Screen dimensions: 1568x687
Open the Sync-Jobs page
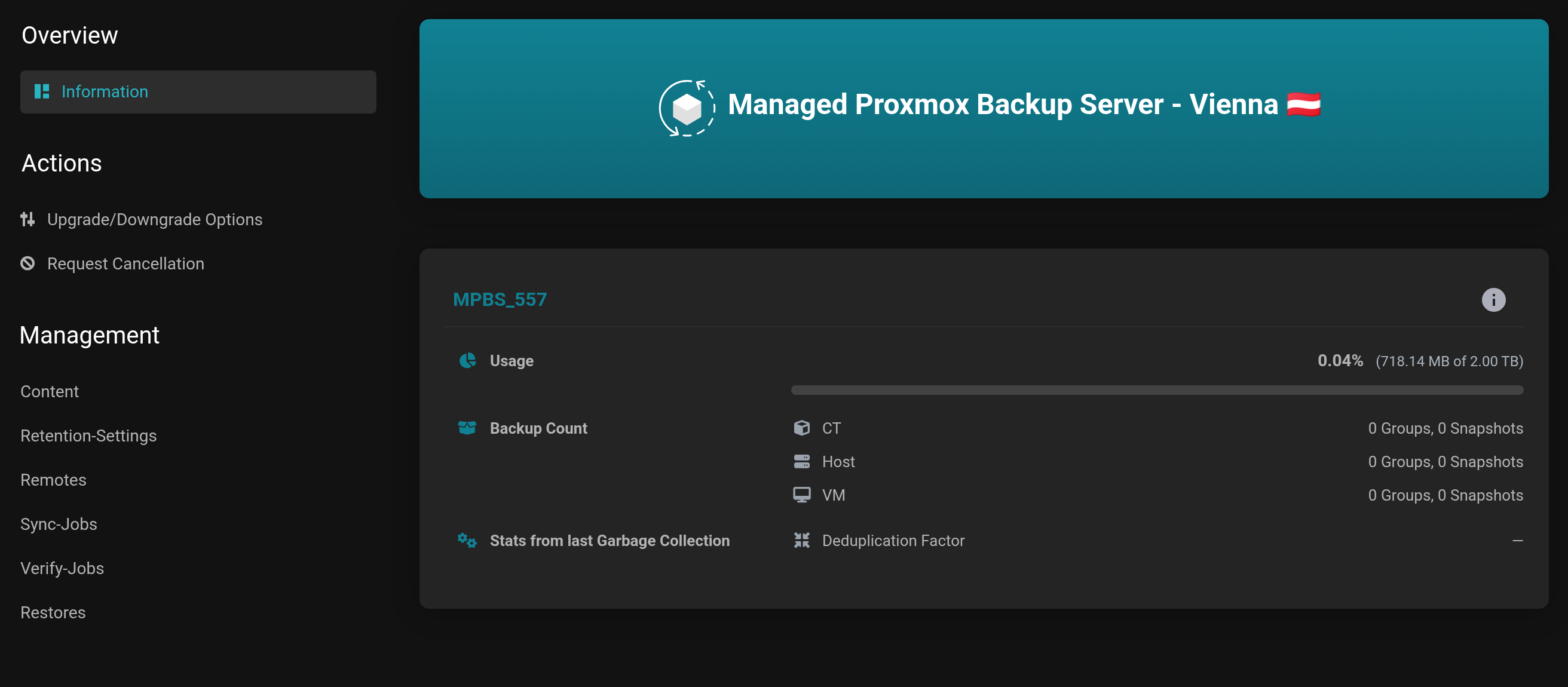coord(59,525)
